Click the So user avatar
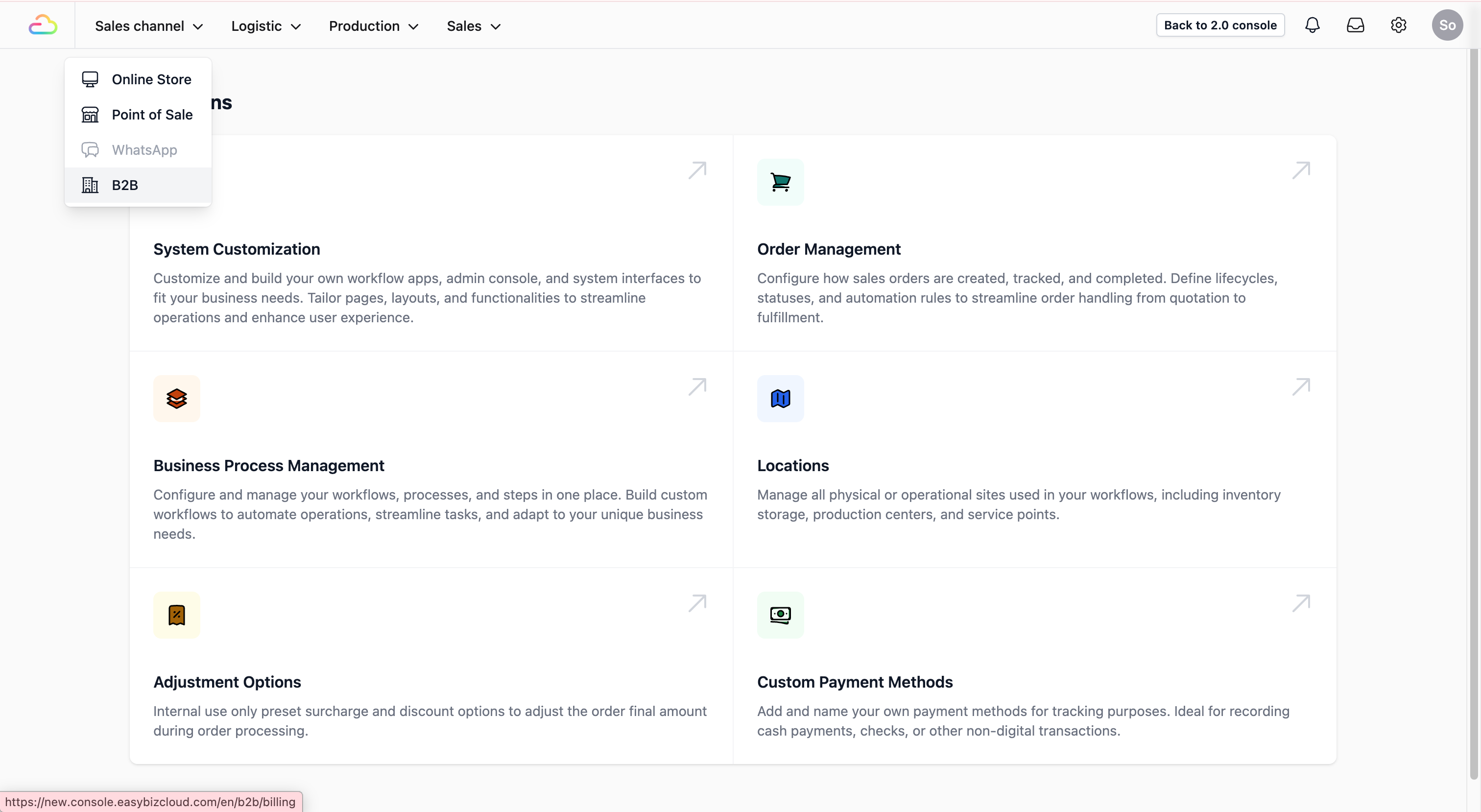 (1447, 25)
